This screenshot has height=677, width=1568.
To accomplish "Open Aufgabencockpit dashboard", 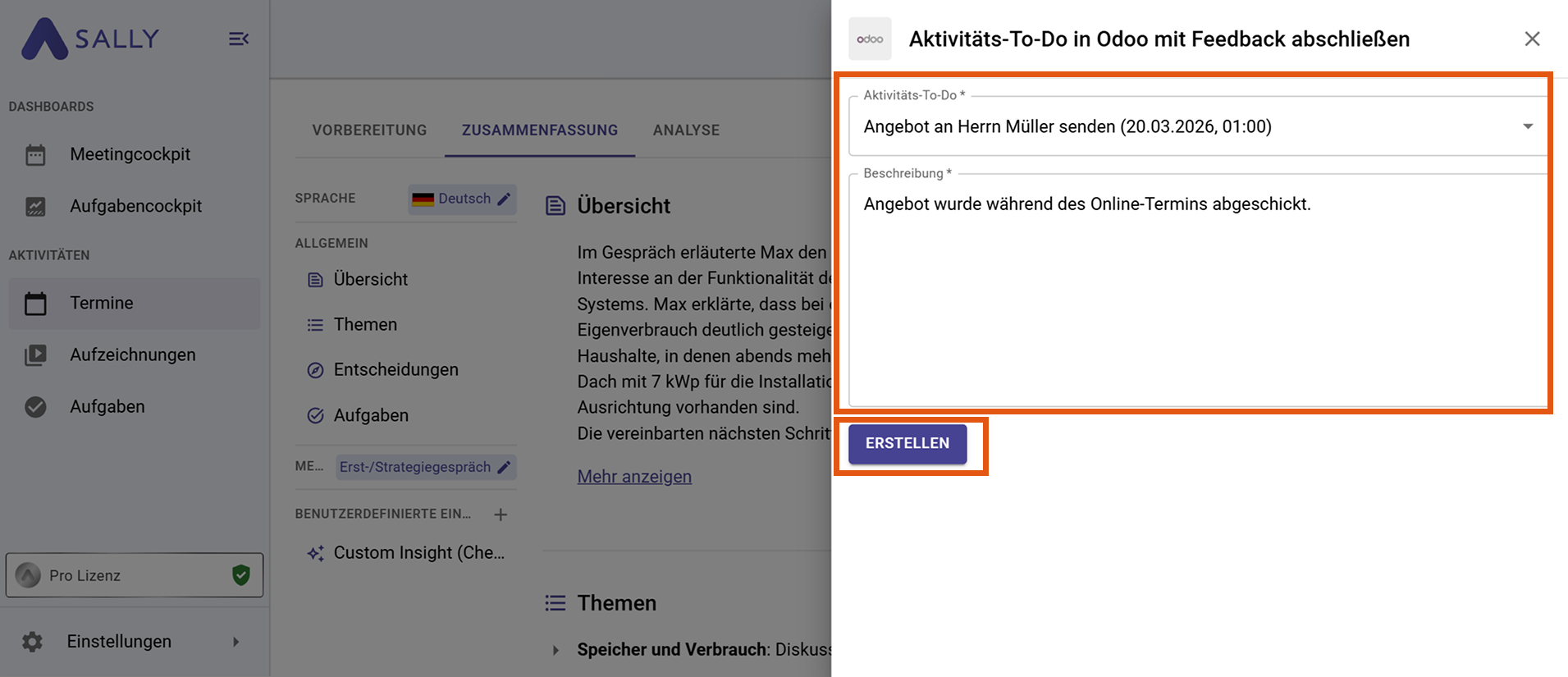I will pyautogui.click(x=135, y=206).
